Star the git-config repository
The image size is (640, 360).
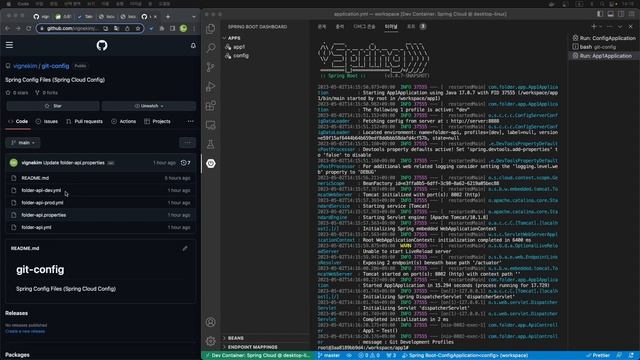pos(53,106)
